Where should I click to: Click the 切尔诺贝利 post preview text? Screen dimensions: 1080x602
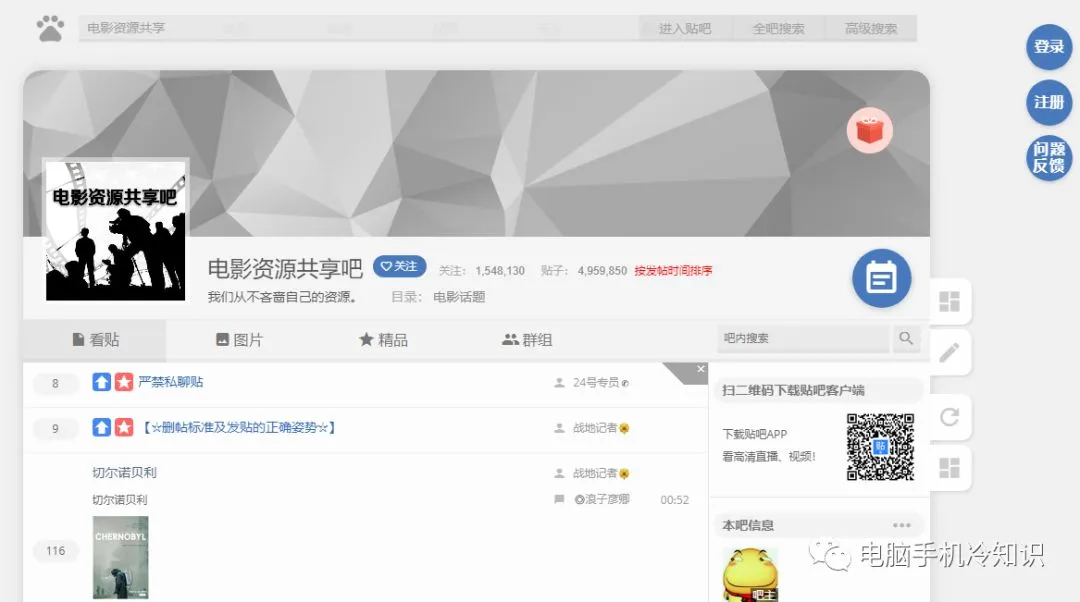coord(120,499)
